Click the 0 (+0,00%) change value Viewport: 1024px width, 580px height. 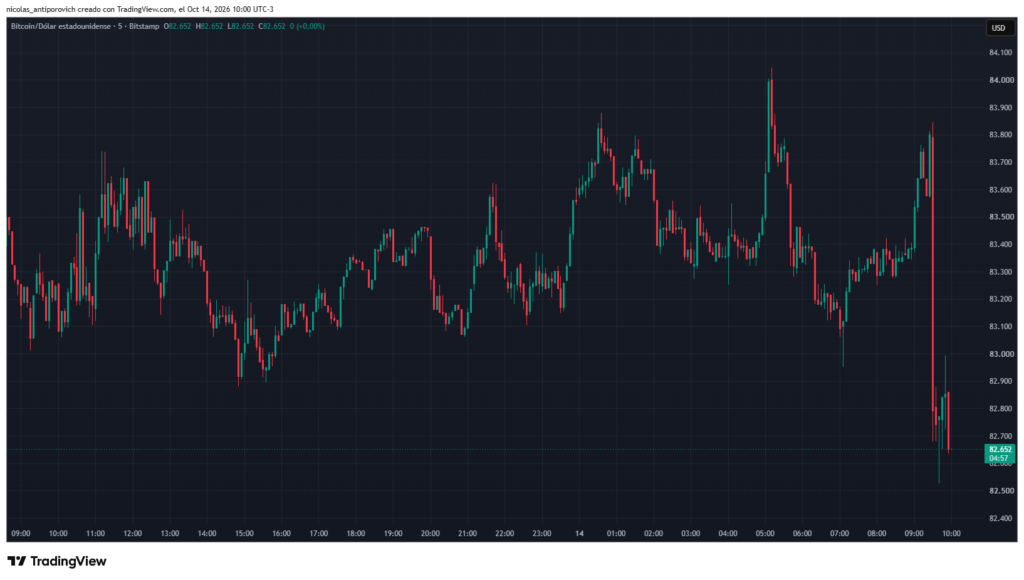point(307,27)
